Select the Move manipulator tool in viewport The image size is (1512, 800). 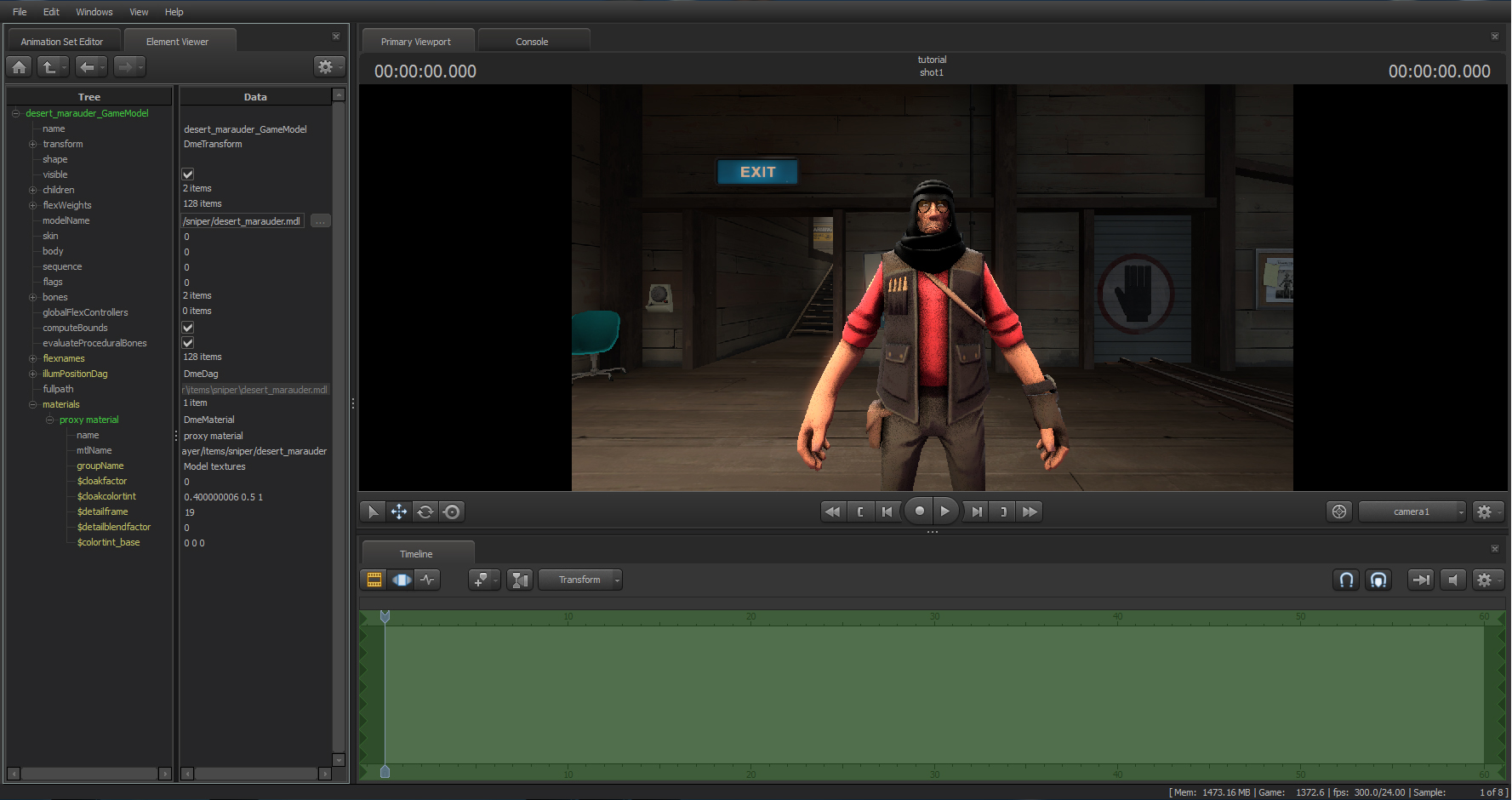tap(398, 511)
